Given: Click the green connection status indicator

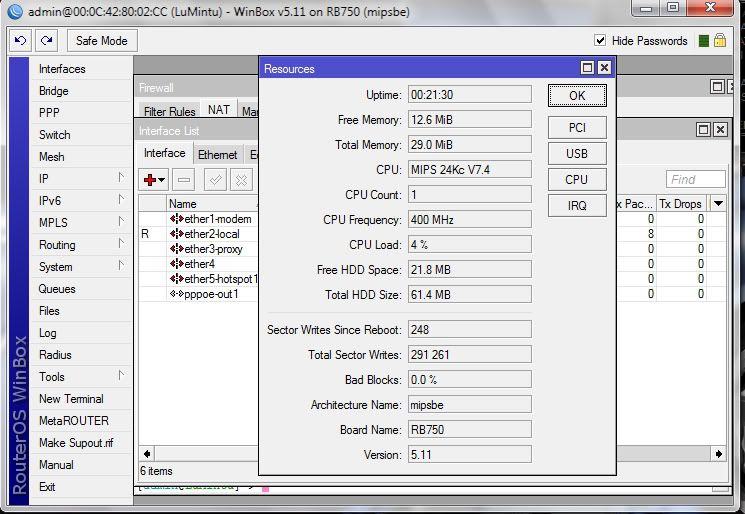Looking at the screenshot, I should coord(704,41).
